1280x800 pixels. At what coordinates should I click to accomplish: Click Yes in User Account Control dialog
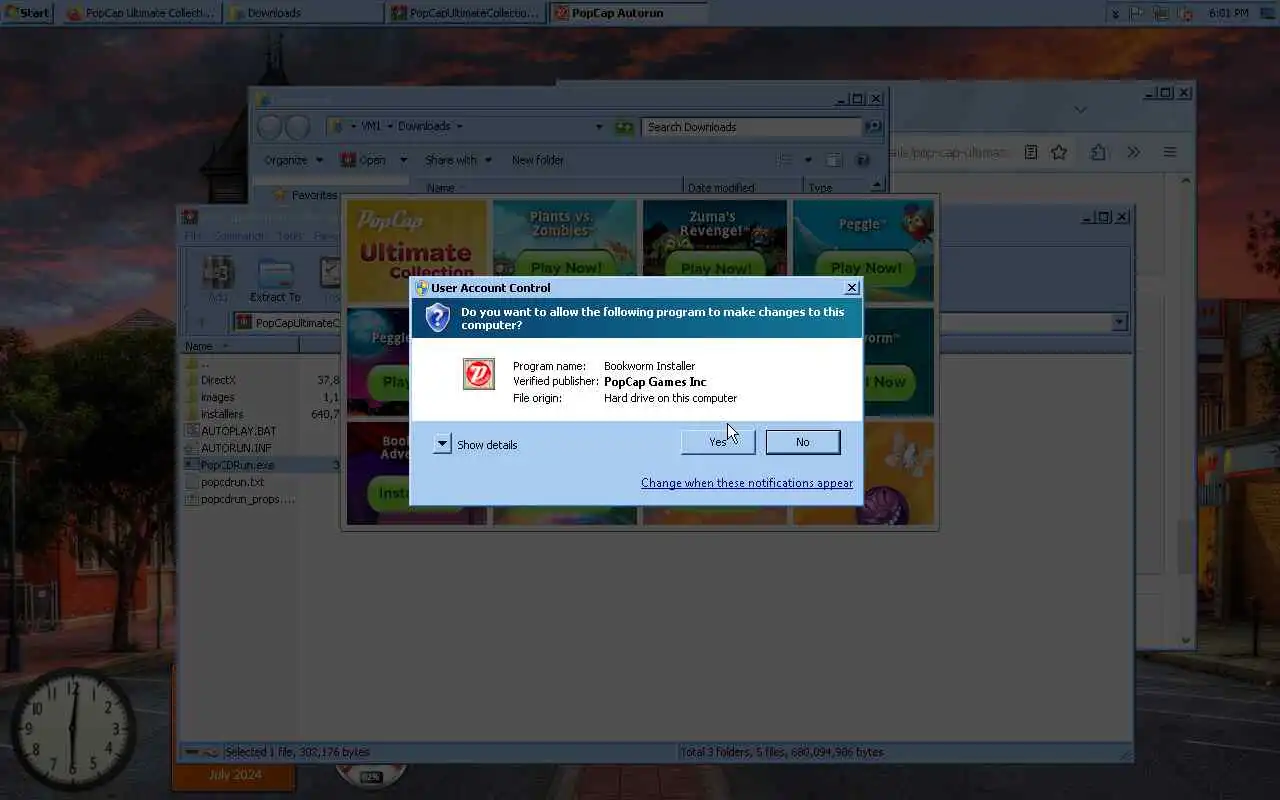click(x=718, y=442)
